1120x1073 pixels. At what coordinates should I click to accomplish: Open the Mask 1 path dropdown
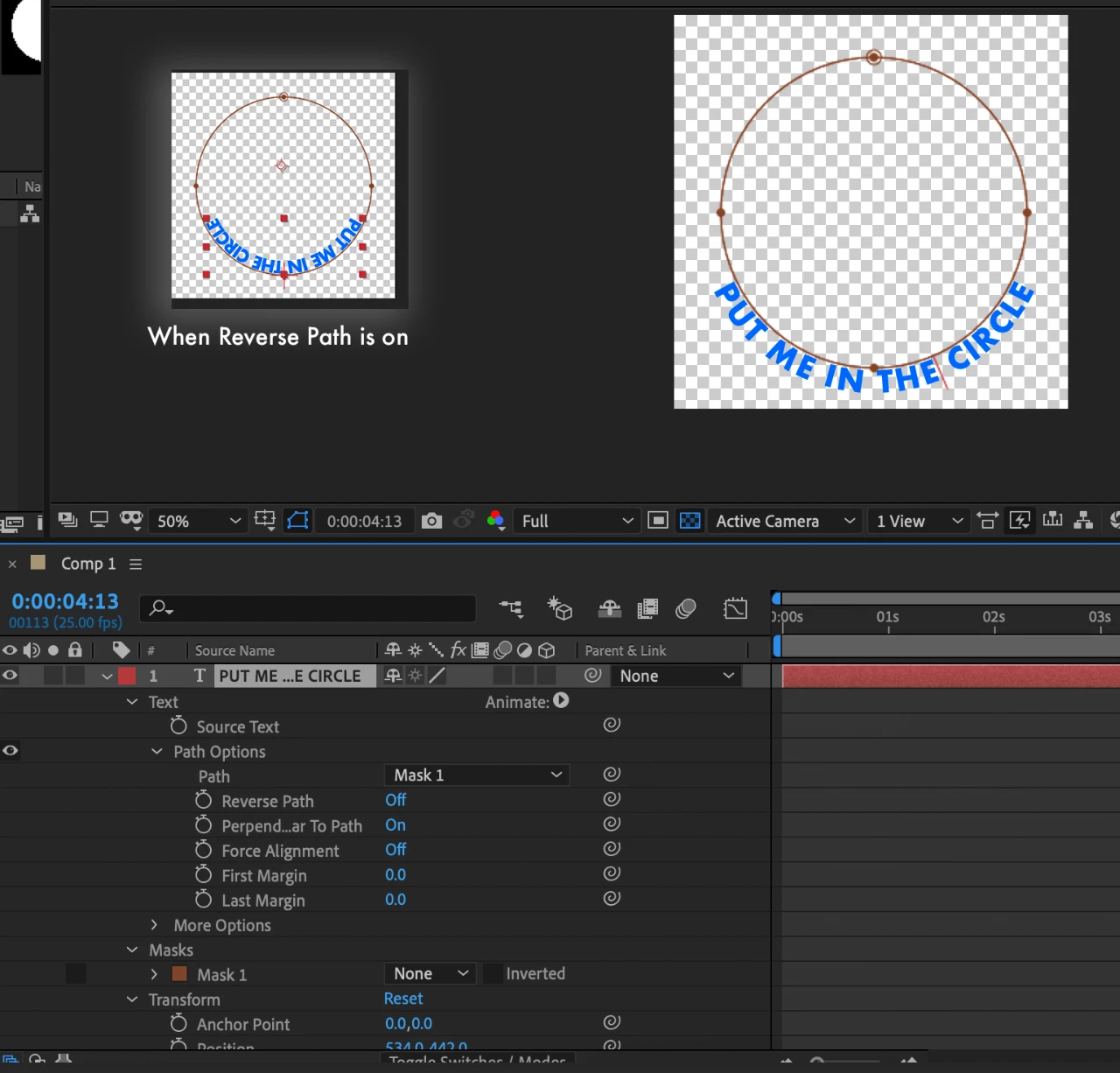(477, 775)
